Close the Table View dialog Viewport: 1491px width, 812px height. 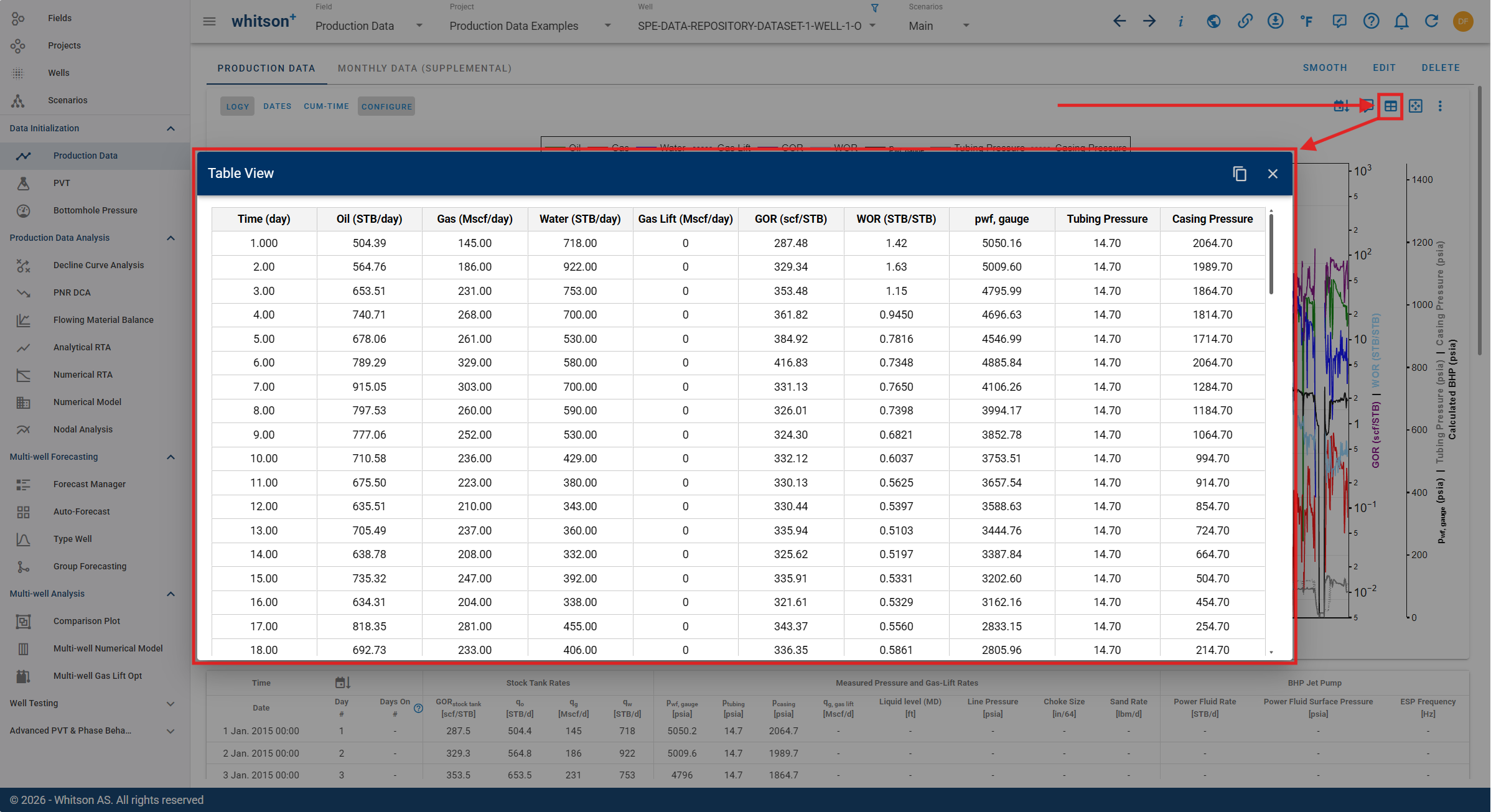coord(1273,174)
